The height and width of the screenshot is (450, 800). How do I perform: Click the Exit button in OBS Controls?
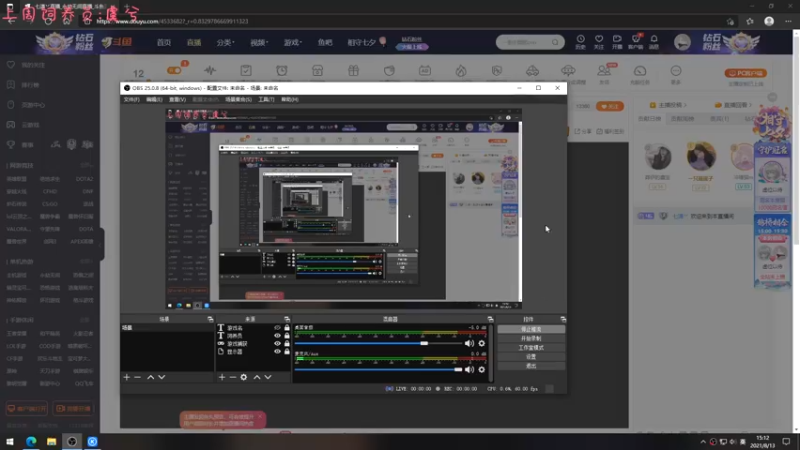(531, 366)
